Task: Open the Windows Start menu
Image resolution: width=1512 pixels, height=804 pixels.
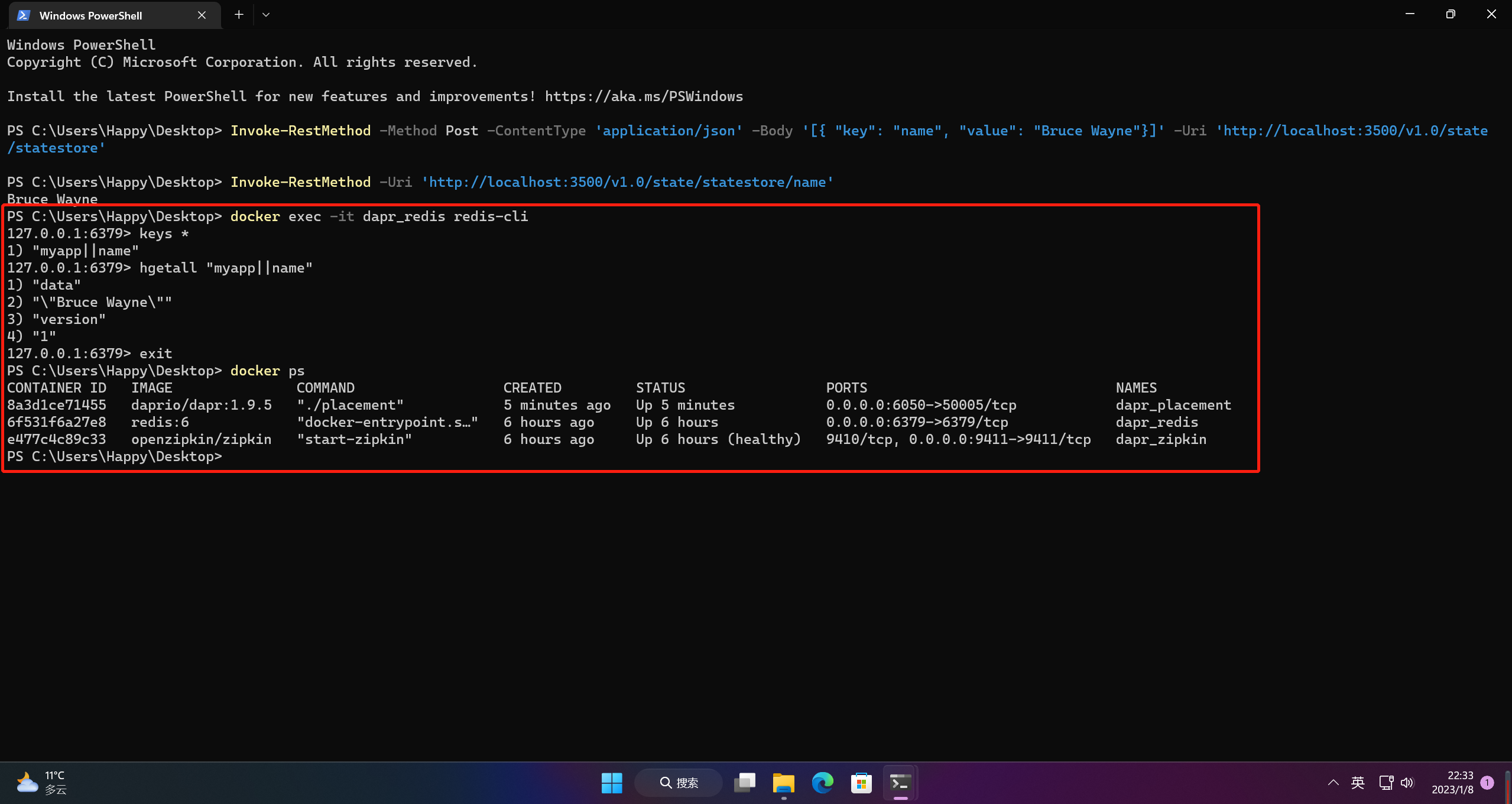Action: pos(612,783)
